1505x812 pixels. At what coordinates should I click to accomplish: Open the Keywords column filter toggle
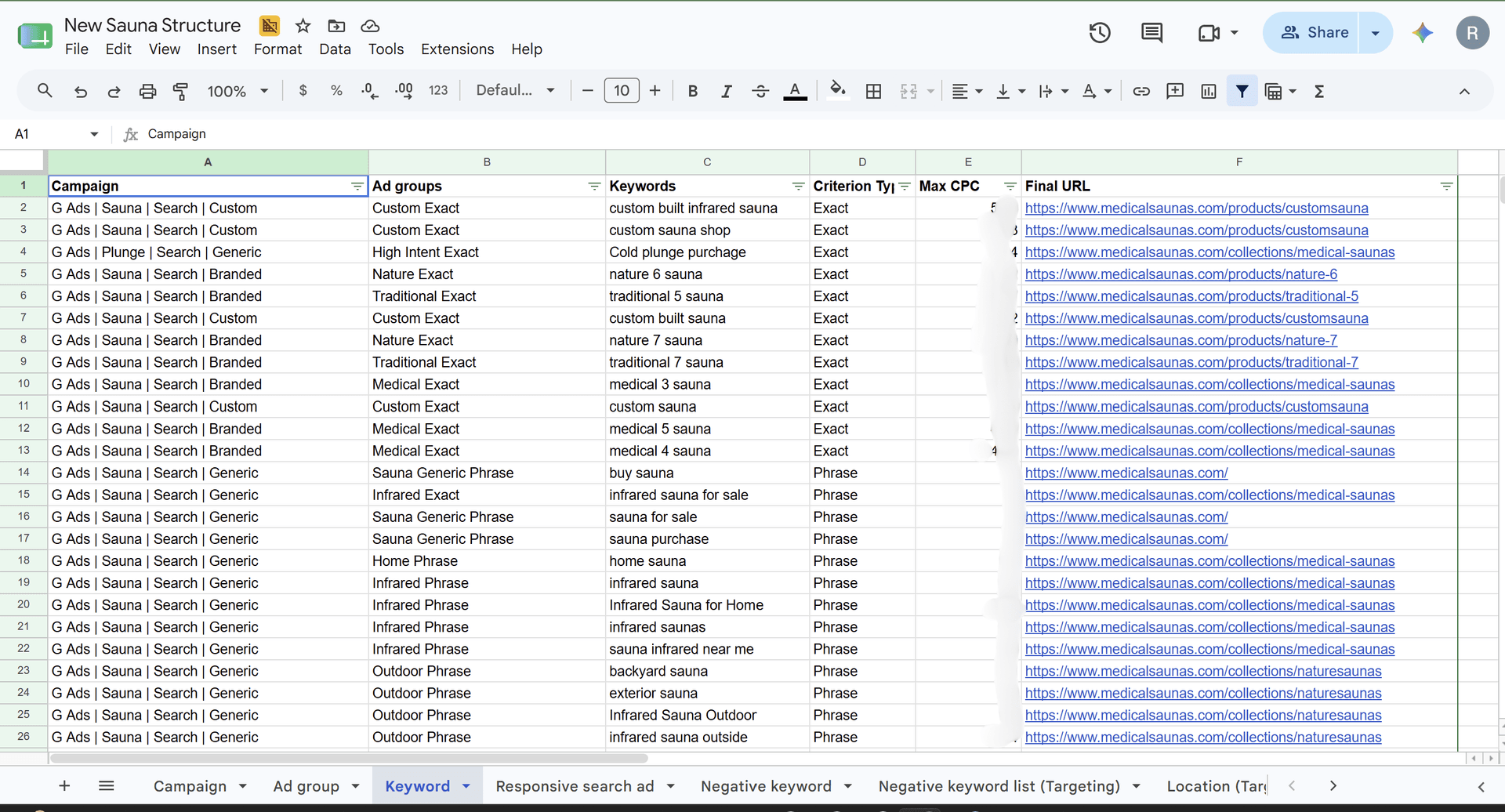(798, 187)
